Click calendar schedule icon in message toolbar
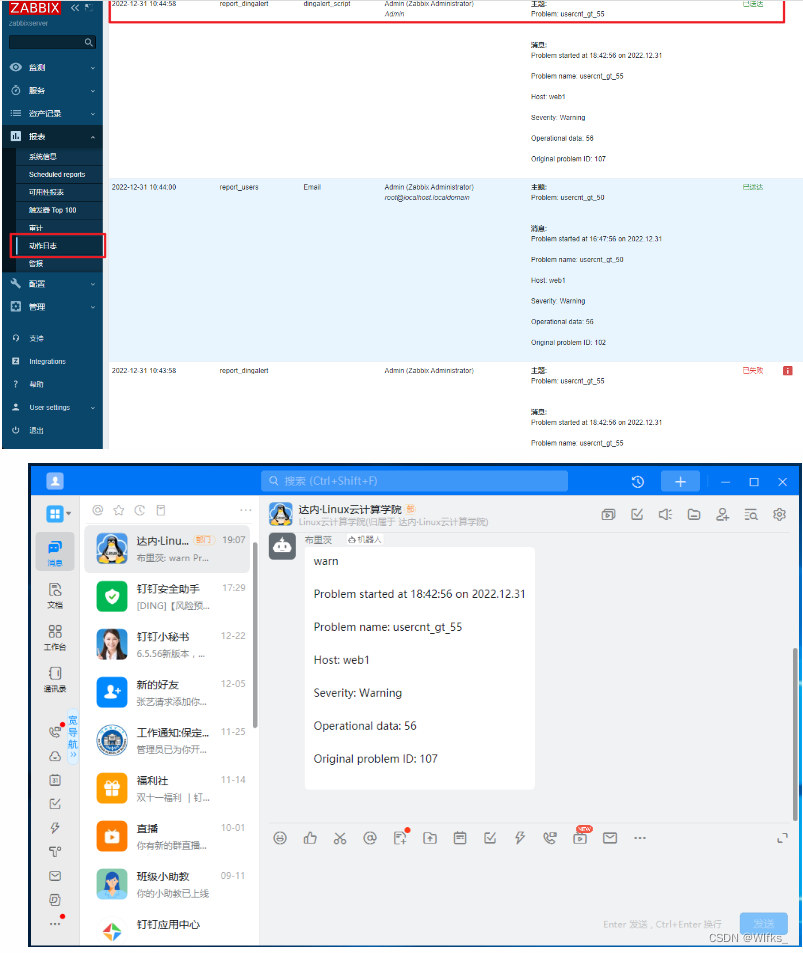Screen dimensions: 803x953 pyautogui.click(x=460, y=838)
